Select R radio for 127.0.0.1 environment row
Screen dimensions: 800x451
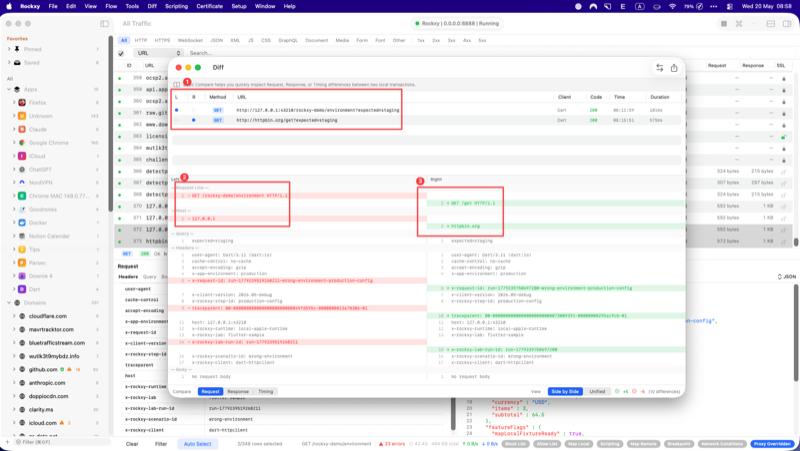pyautogui.click(x=193, y=110)
